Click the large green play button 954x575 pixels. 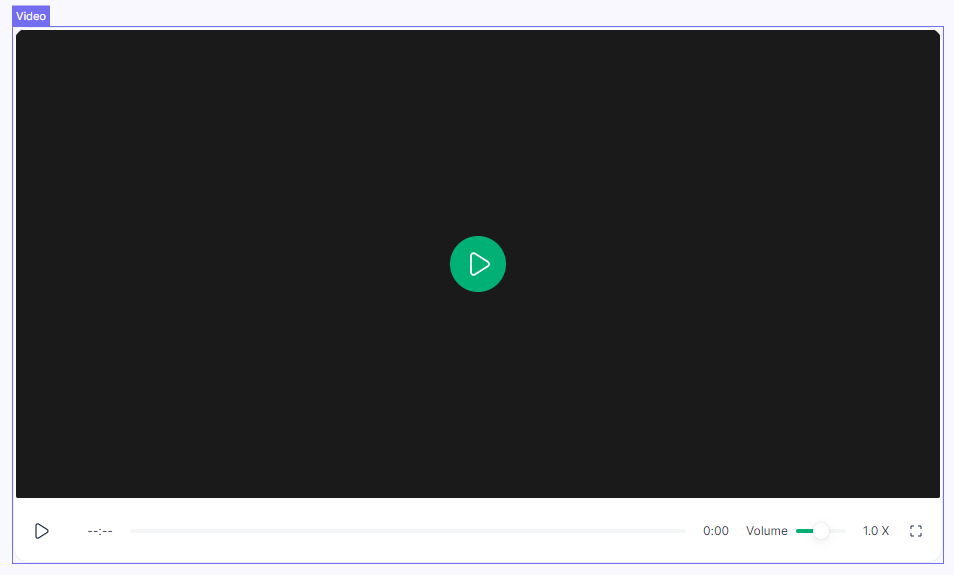pos(478,264)
